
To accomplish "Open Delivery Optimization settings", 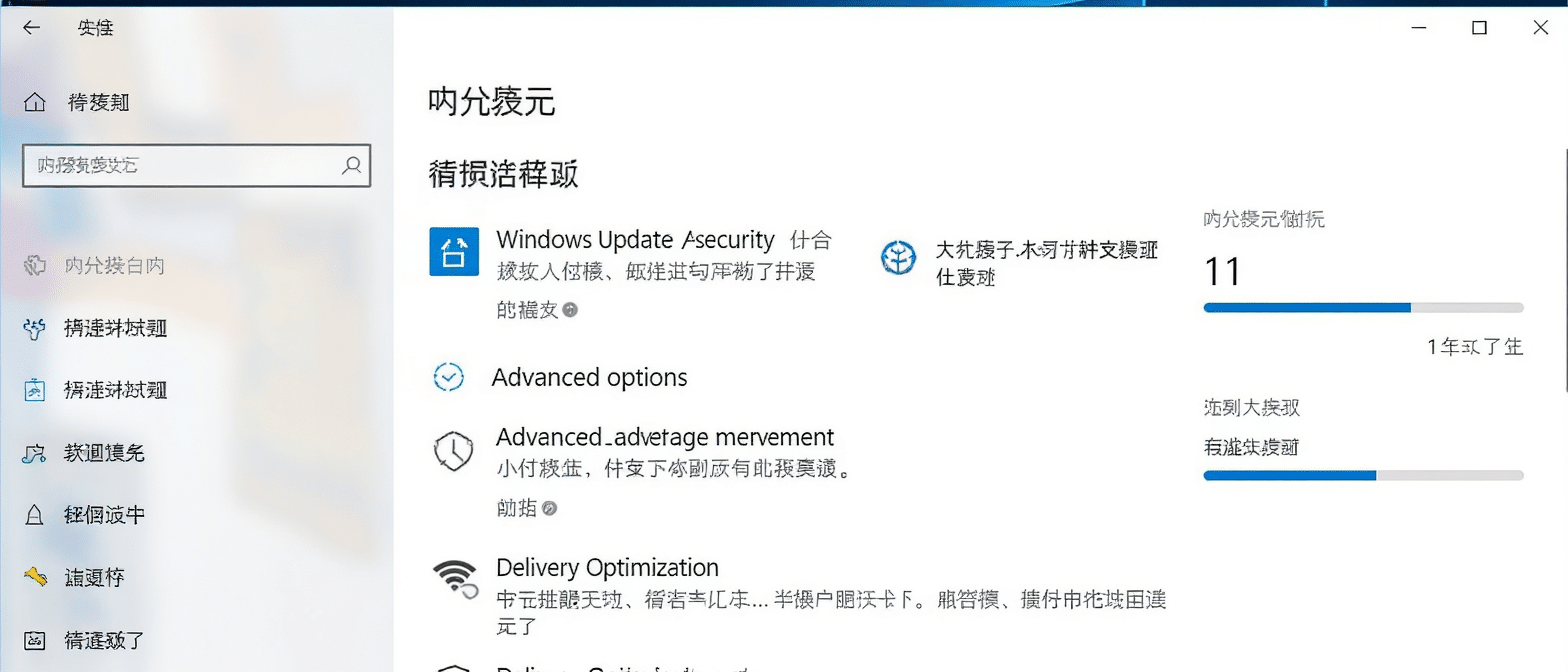I will pyautogui.click(x=607, y=568).
